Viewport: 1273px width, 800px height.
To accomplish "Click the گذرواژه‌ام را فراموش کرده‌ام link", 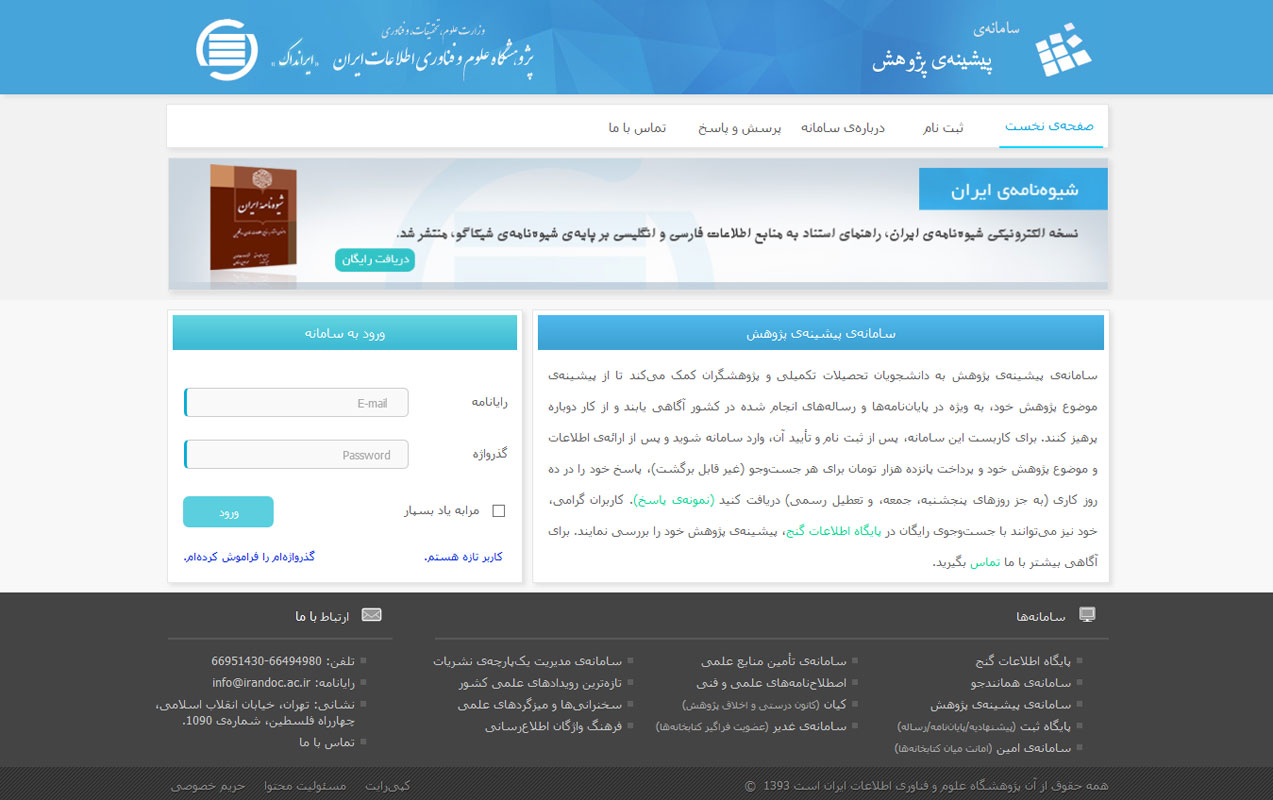I will coord(249,556).
